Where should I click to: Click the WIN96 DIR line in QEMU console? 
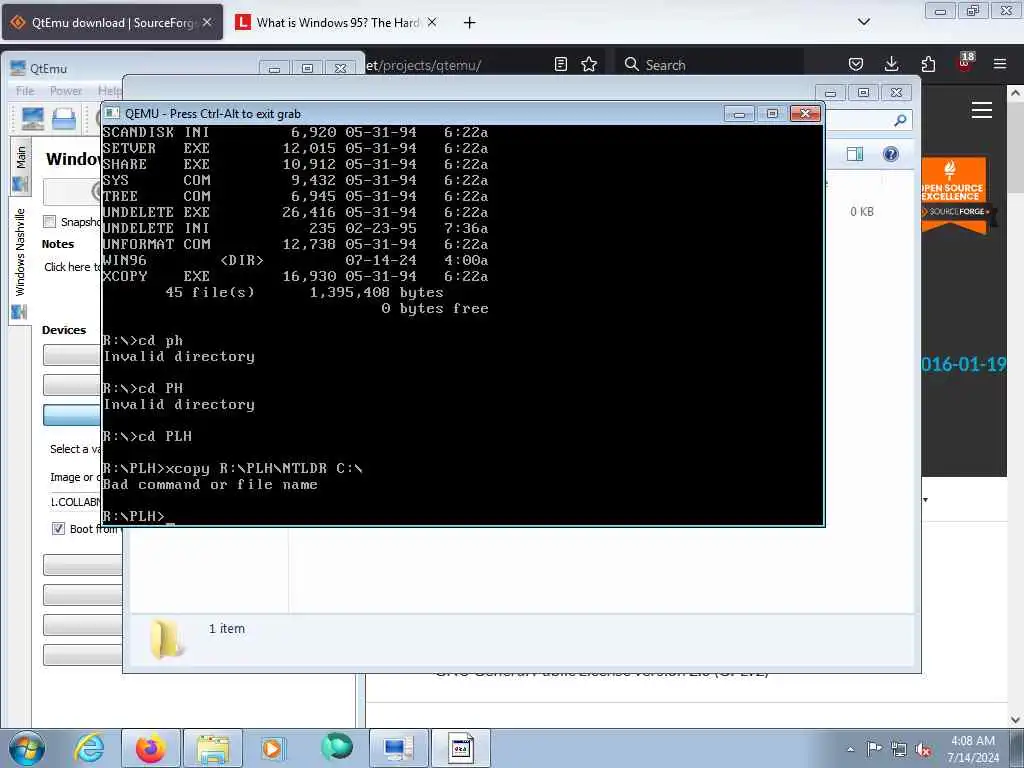pyautogui.click(x=295, y=260)
